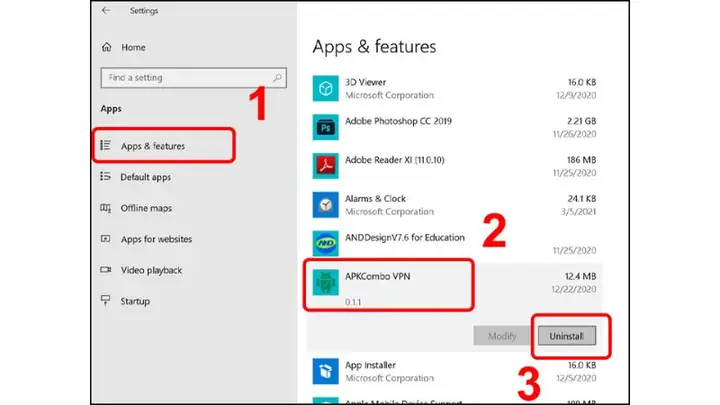Image resolution: width=720 pixels, height=405 pixels.
Task: Click the Default apps icon
Action: pos(106,176)
